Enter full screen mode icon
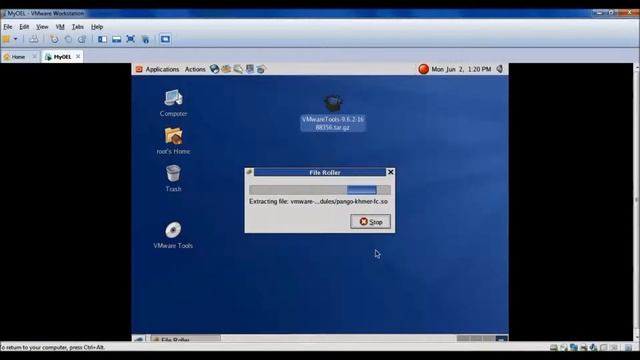Viewport: 640px width, 360px height. click(x=131, y=39)
